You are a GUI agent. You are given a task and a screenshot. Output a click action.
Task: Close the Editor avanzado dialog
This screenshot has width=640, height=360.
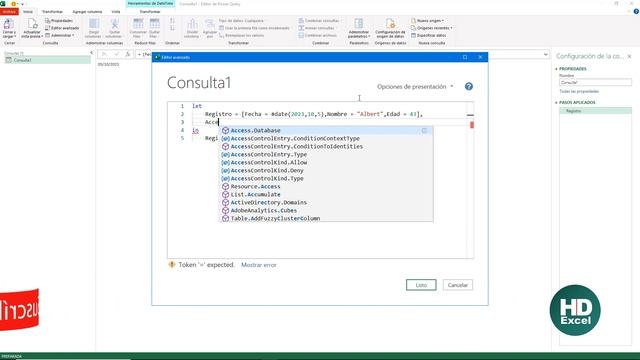(x=480, y=57)
